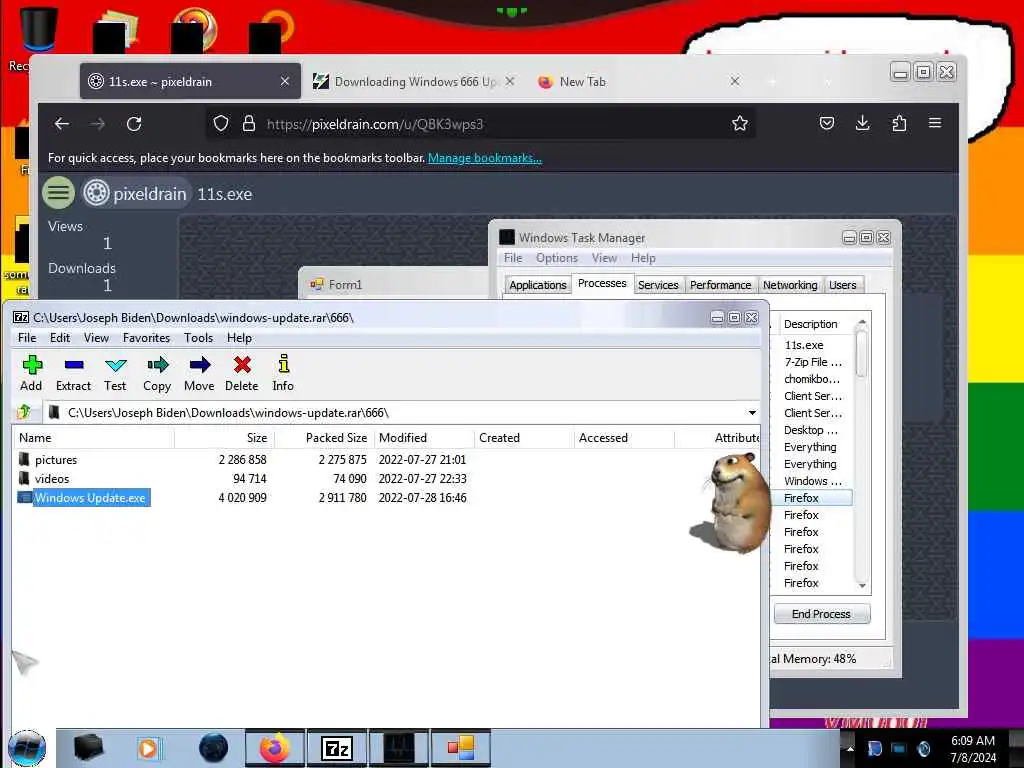Open the Firefox extensions icon
The width and height of the screenshot is (1024, 768).
click(899, 123)
